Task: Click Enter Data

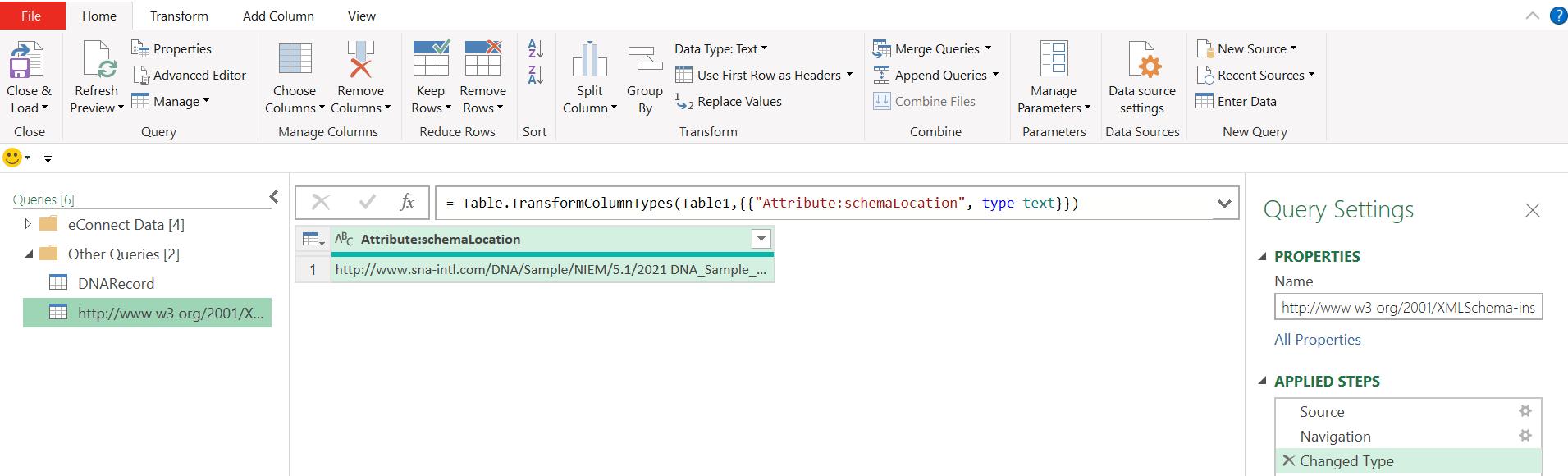Action: (x=1237, y=101)
